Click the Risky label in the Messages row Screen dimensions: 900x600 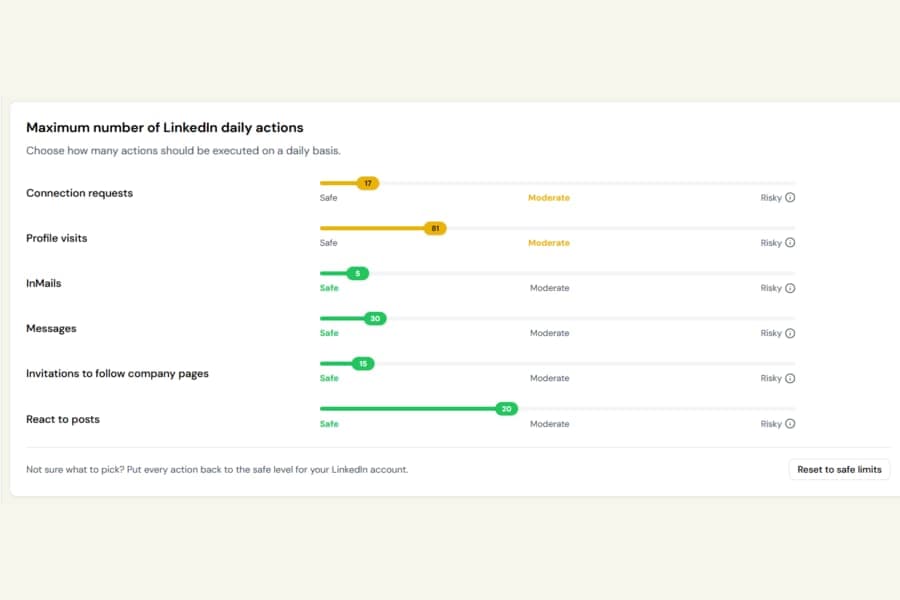[x=771, y=333]
